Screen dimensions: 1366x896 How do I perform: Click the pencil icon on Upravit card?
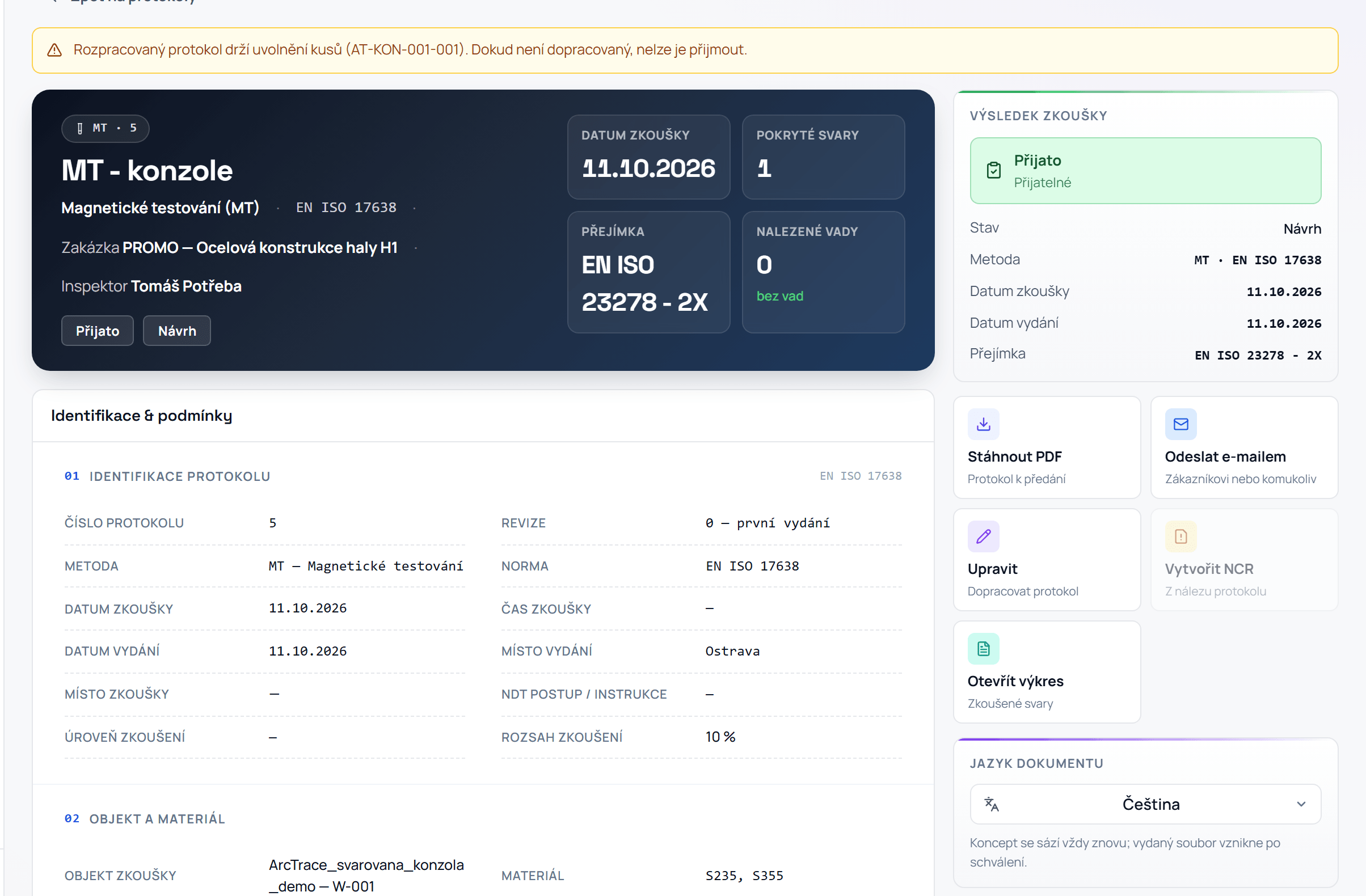pyautogui.click(x=983, y=536)
